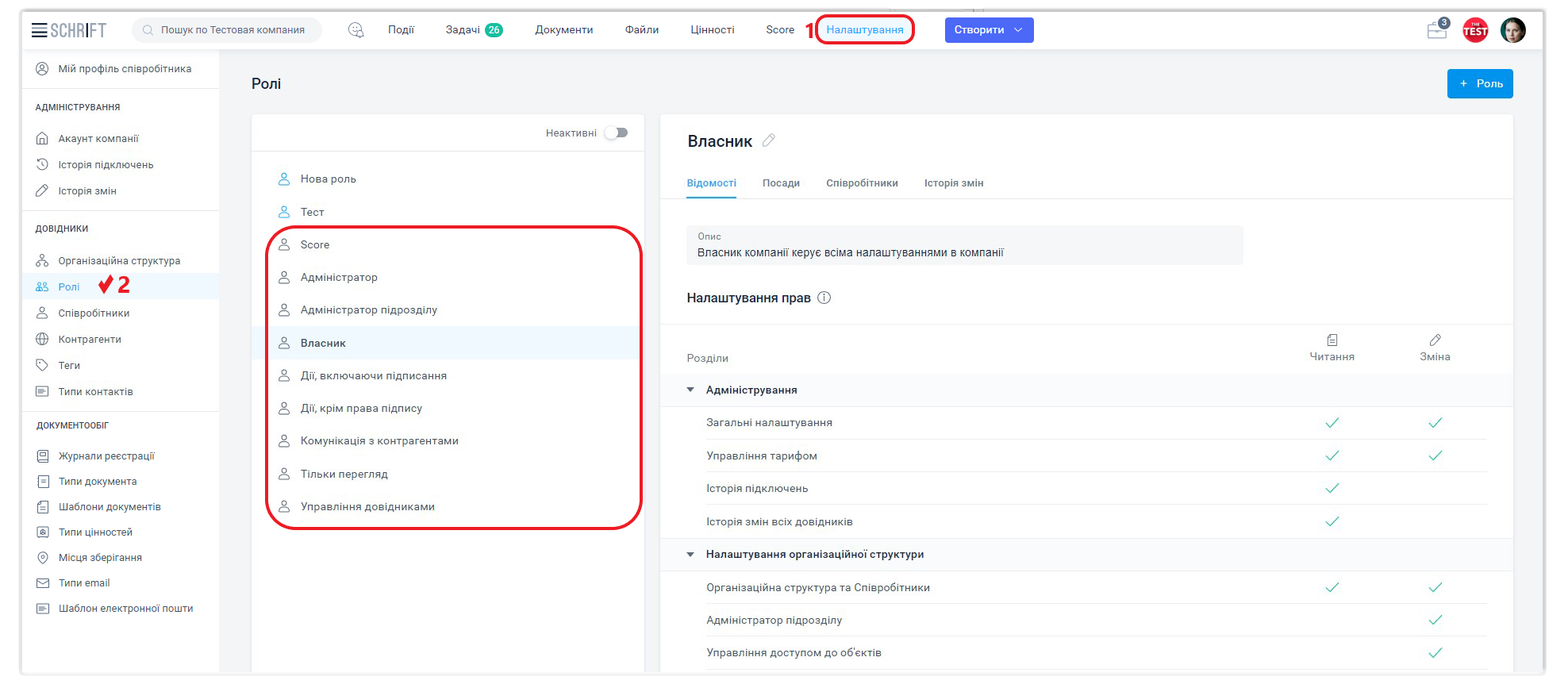The image size is (1568, 688).
Task: Click the red TEST company logo
Action: (1475, 30)
